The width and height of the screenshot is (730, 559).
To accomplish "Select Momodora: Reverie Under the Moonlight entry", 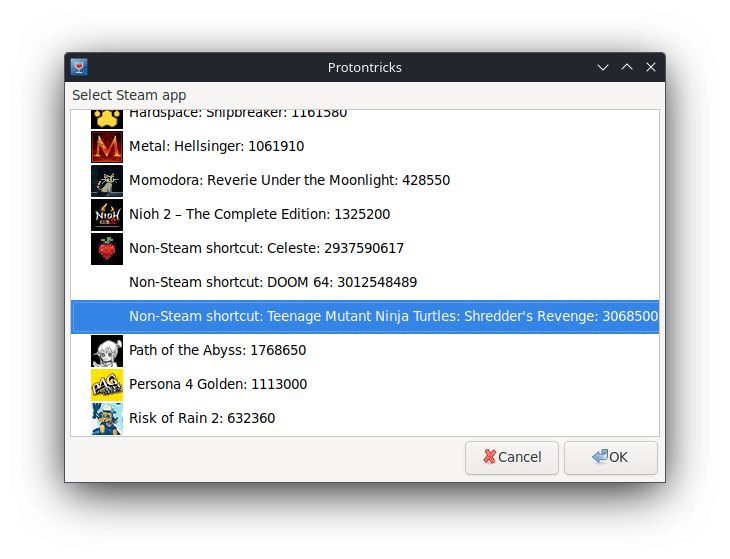I will tap(365, 181).
